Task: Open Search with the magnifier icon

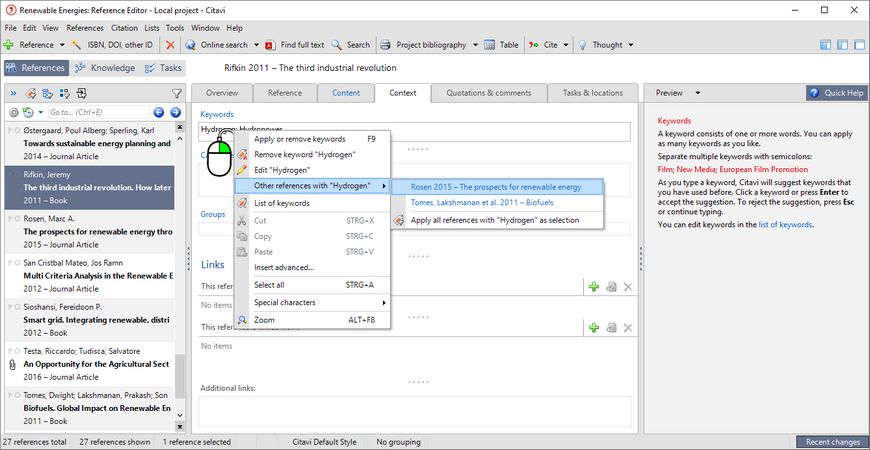Action: pyautogui.click(x=336, y=45)
